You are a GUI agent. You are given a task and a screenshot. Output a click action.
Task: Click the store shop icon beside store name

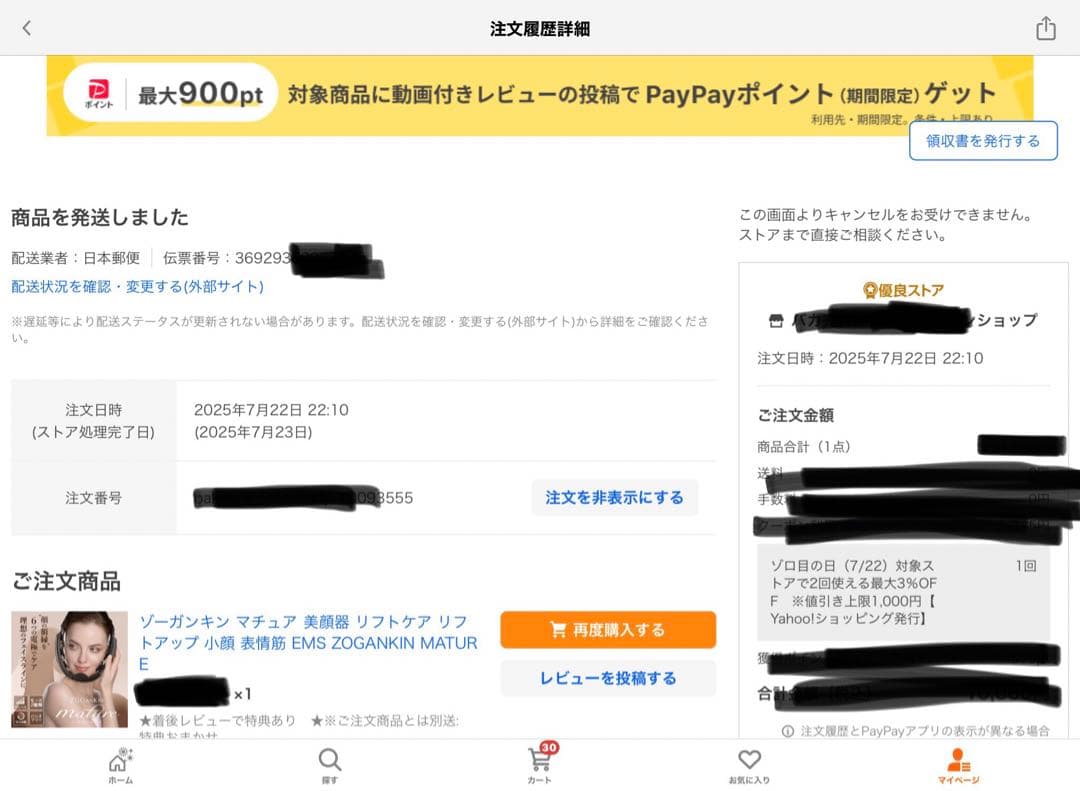point(776,320)
